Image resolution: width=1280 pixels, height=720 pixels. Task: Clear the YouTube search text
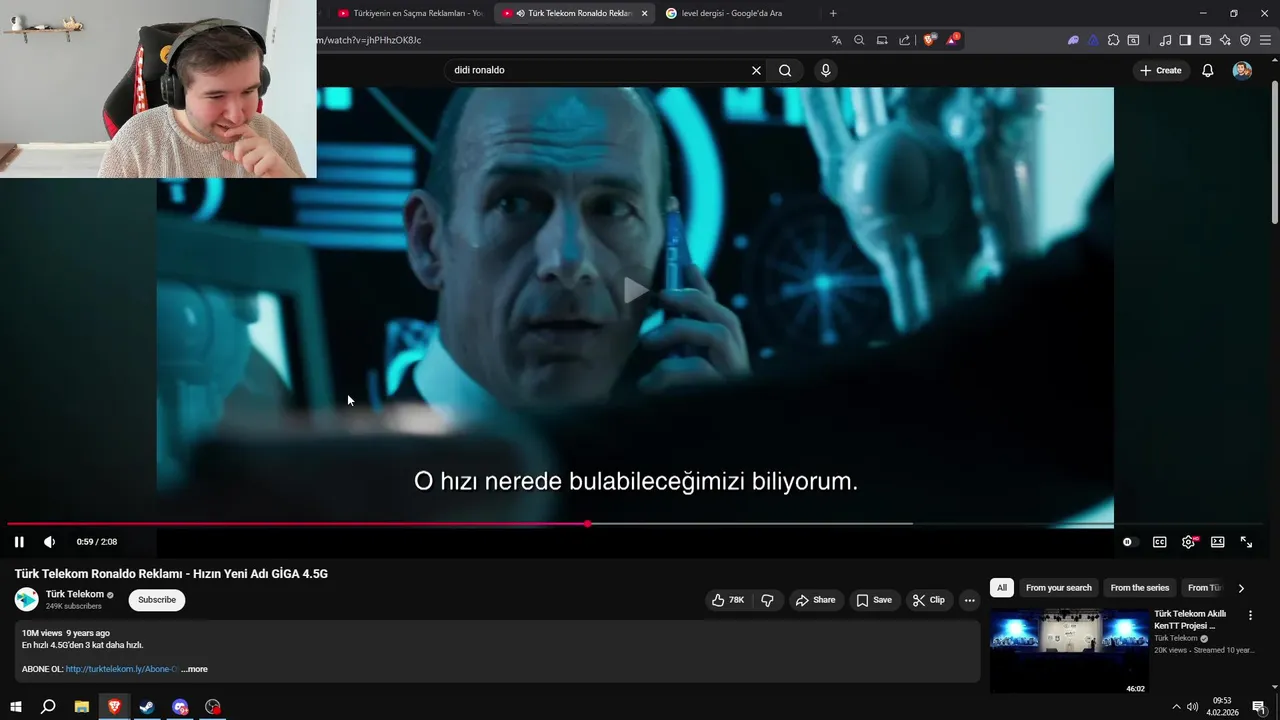[x=756, y=70]
